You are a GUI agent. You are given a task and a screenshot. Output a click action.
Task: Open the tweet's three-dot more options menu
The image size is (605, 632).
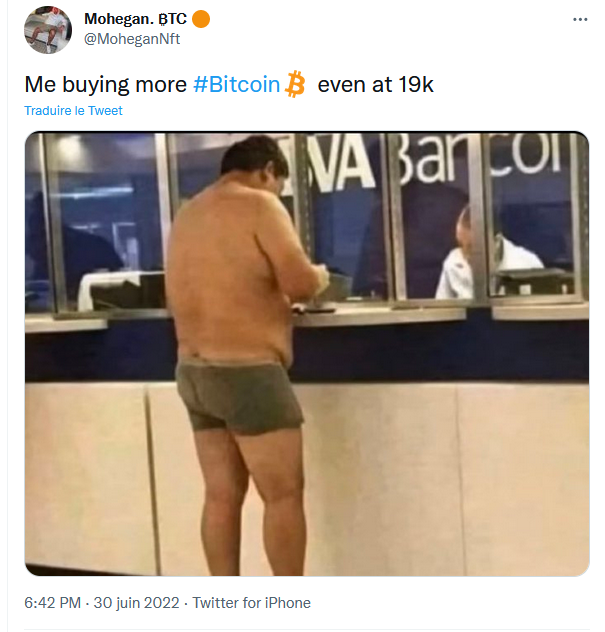point(580,20)
